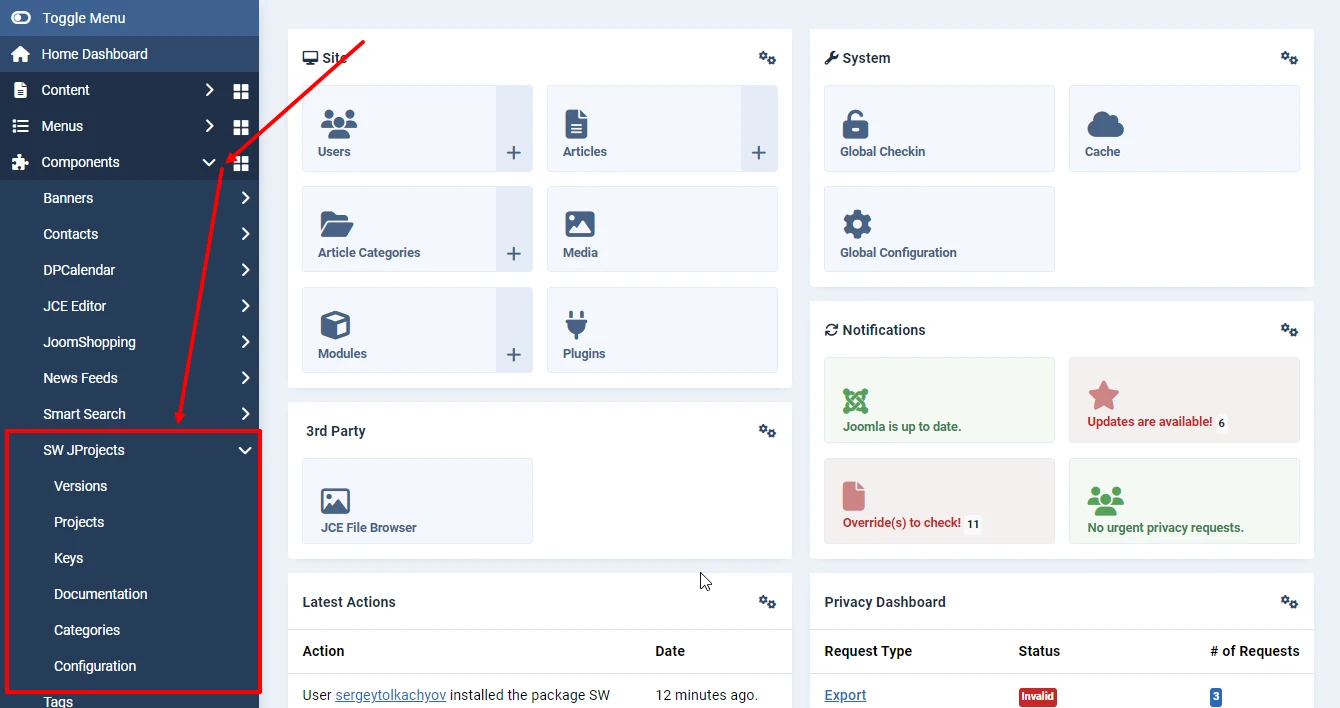Expand DPCalendar submenu arrow
Image resolution: width=1340 pixels, height=708 pixels.
click(x=246, y=270)
